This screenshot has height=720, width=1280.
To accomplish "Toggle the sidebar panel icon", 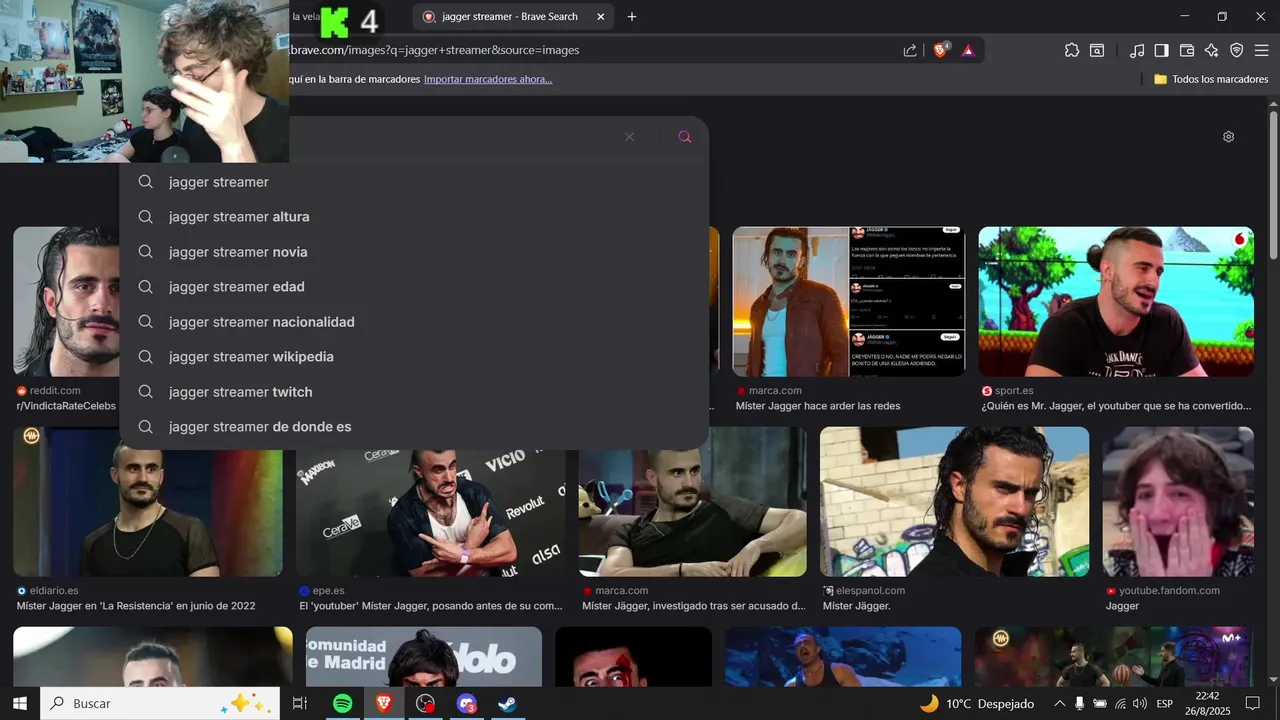I will (x=1161, y=50).
